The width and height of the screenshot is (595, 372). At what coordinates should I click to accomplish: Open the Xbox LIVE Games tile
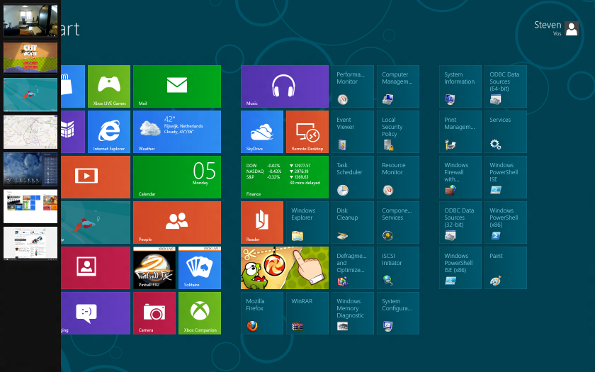(109, 87)
